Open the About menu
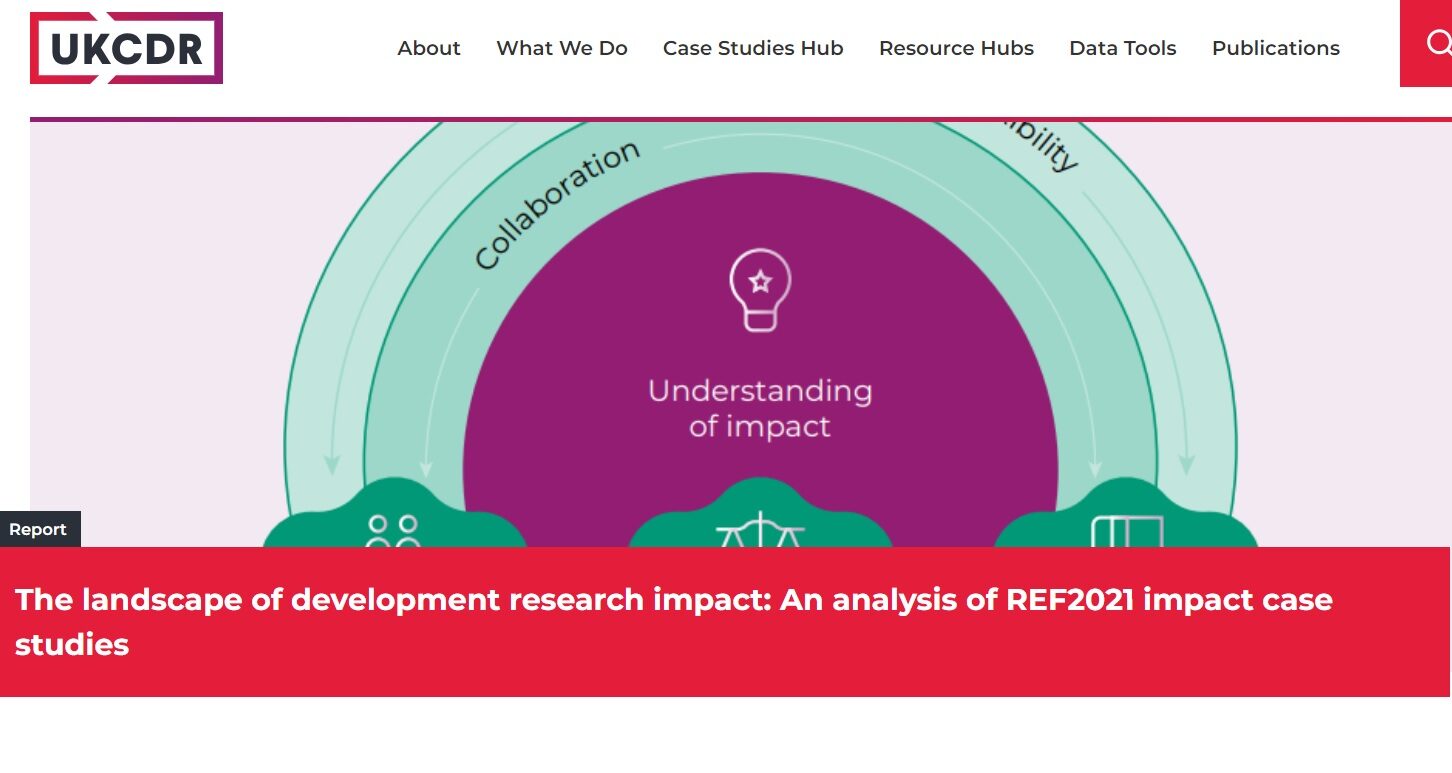 pos(429,48)
